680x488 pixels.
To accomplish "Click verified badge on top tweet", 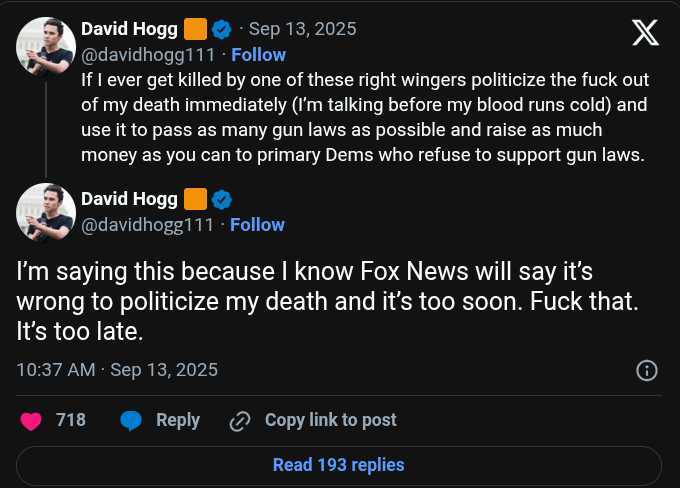I will [x=222, y=29].
